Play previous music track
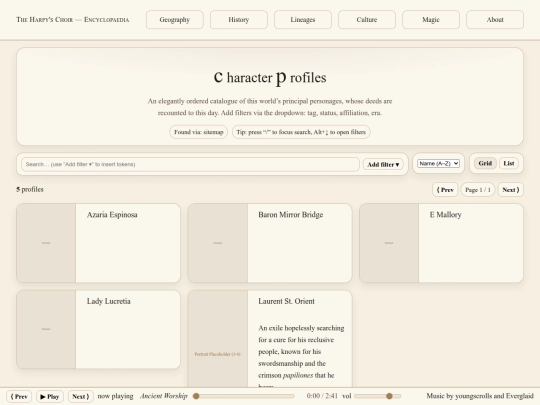This screenshot has width=540, height=405. coord(19,397)
